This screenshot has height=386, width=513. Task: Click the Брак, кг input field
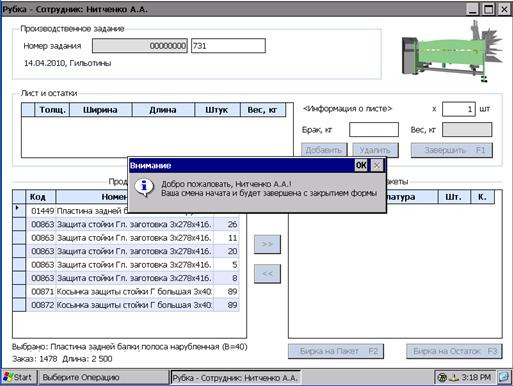tap(374, 130)
